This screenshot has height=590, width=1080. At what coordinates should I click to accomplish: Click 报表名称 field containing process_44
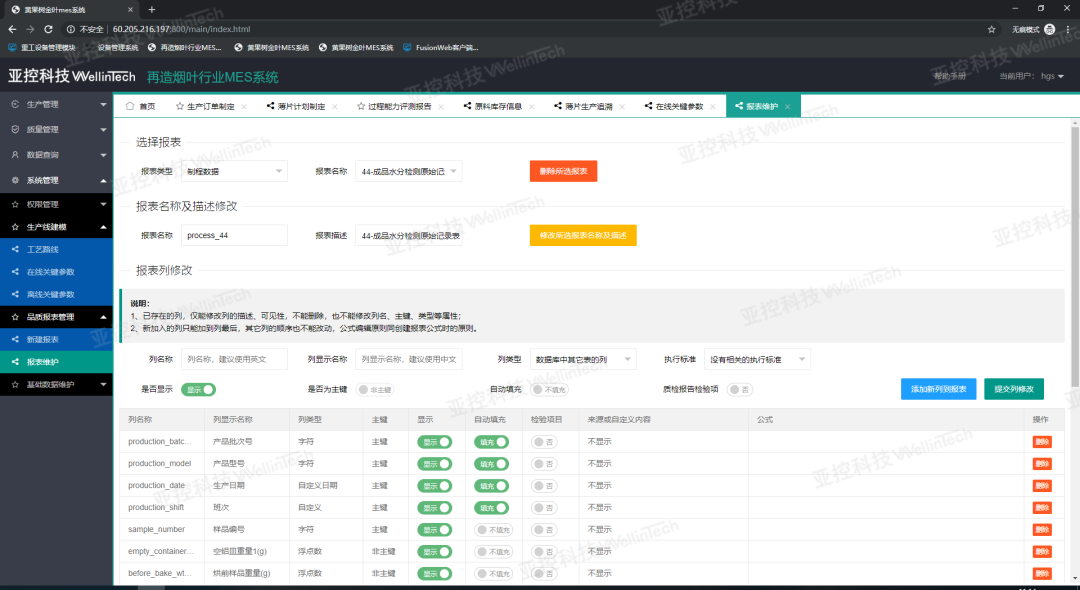(234, 235)
